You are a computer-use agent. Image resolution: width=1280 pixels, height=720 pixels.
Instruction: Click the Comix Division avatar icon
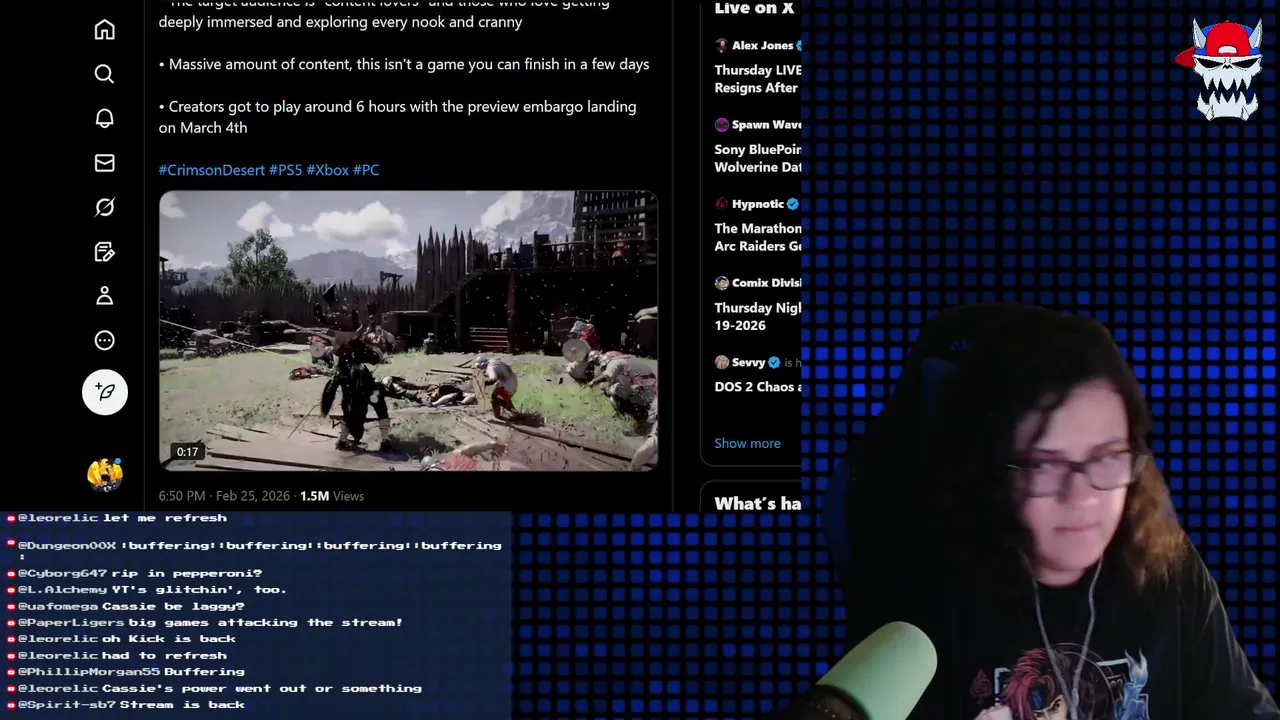[x=721, y=283]
